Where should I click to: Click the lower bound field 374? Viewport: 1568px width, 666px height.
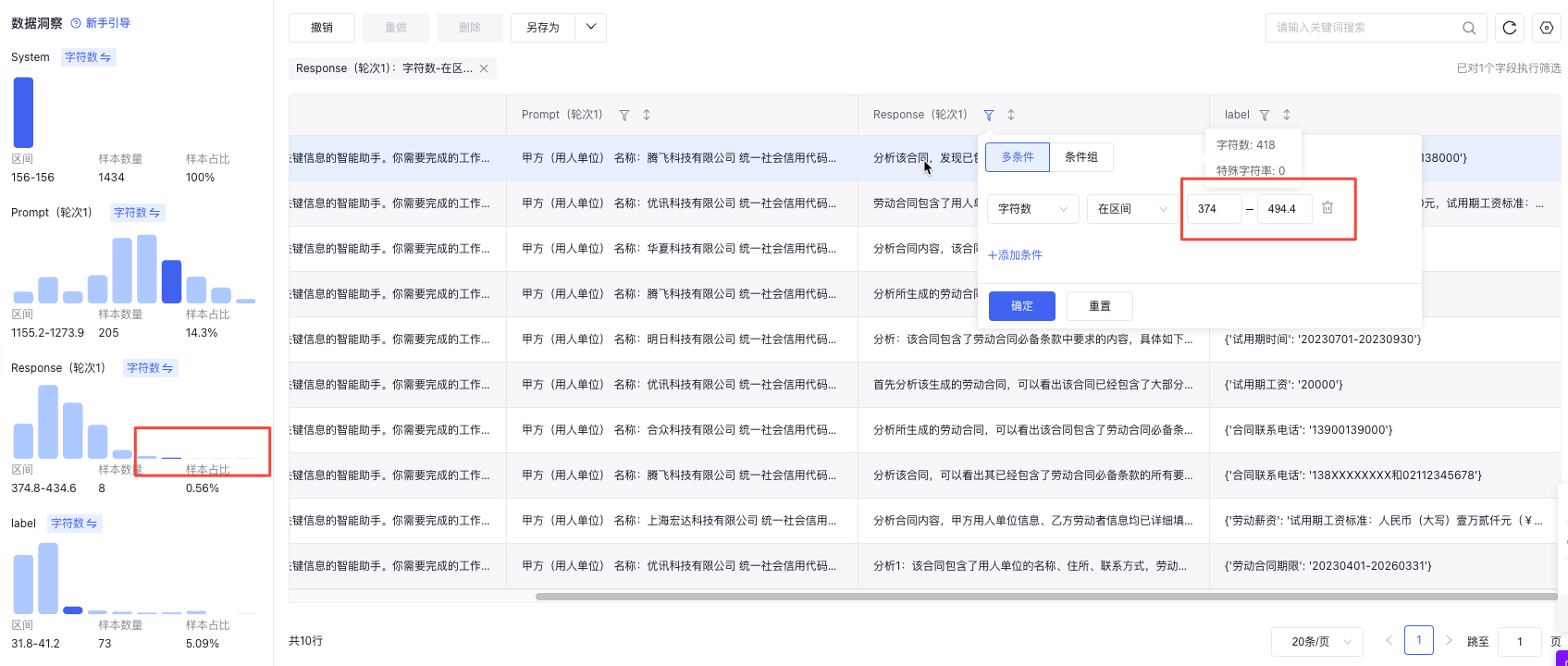1215,209
